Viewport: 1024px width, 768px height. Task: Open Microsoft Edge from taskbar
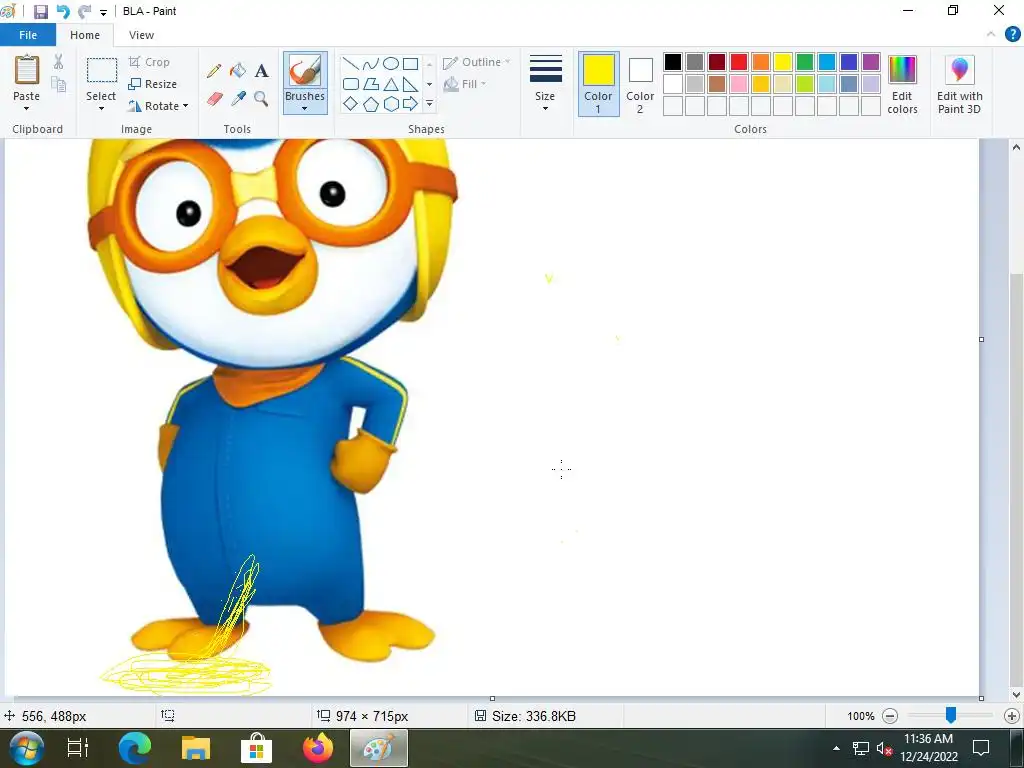coord(135,748)
